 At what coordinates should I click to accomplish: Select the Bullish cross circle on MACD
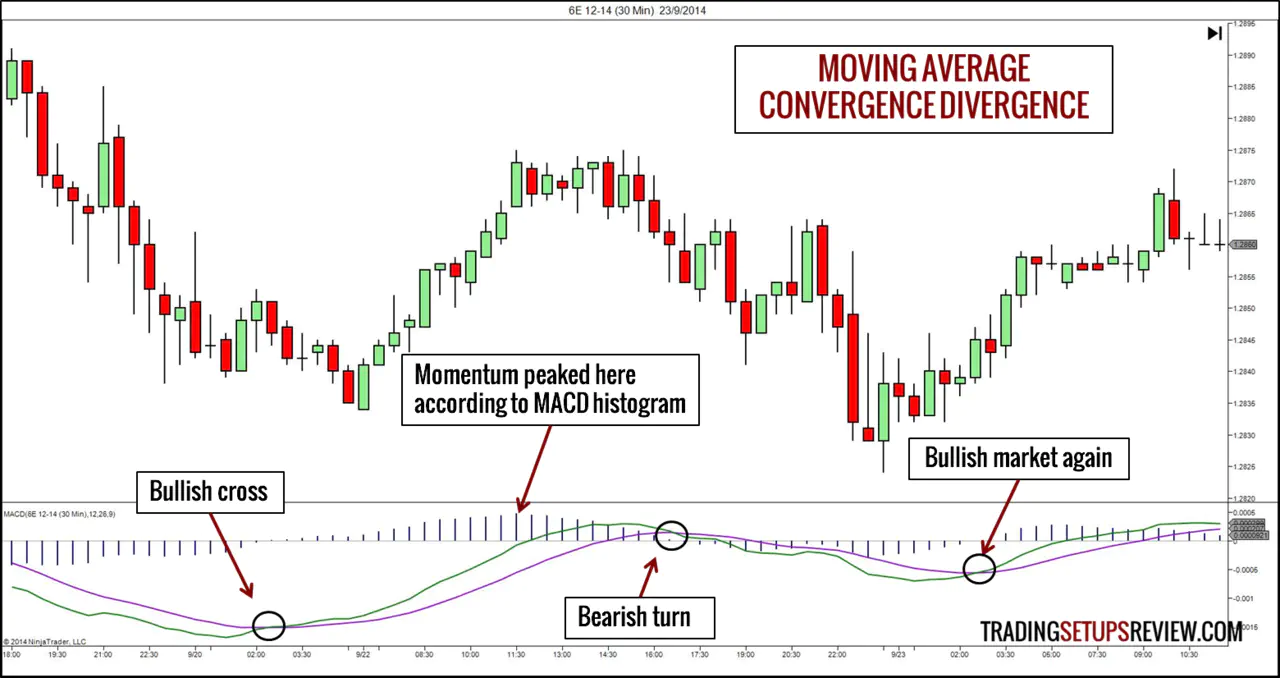click(x=269, y=625)
